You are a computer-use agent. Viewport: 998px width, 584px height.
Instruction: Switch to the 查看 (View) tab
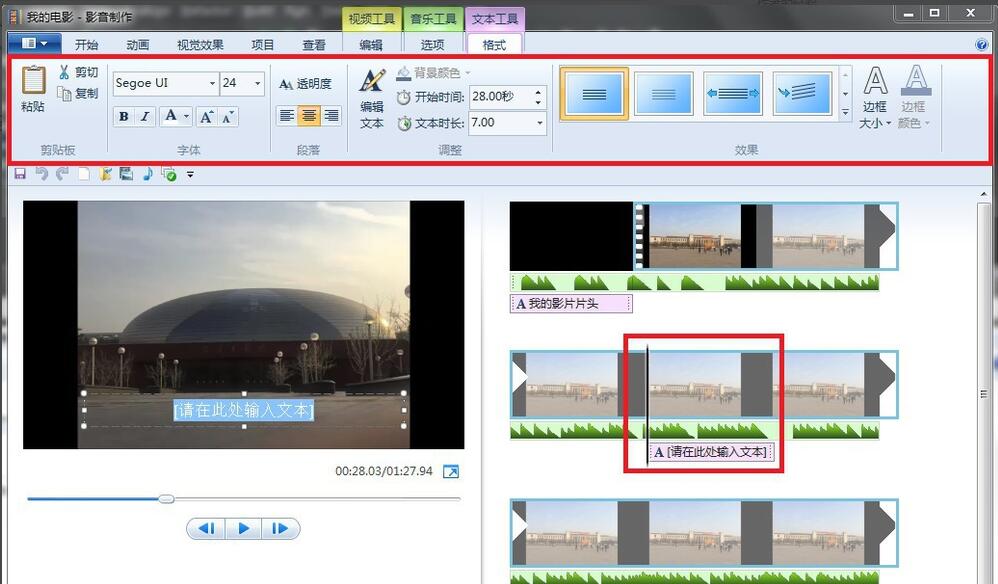point(314,45)
